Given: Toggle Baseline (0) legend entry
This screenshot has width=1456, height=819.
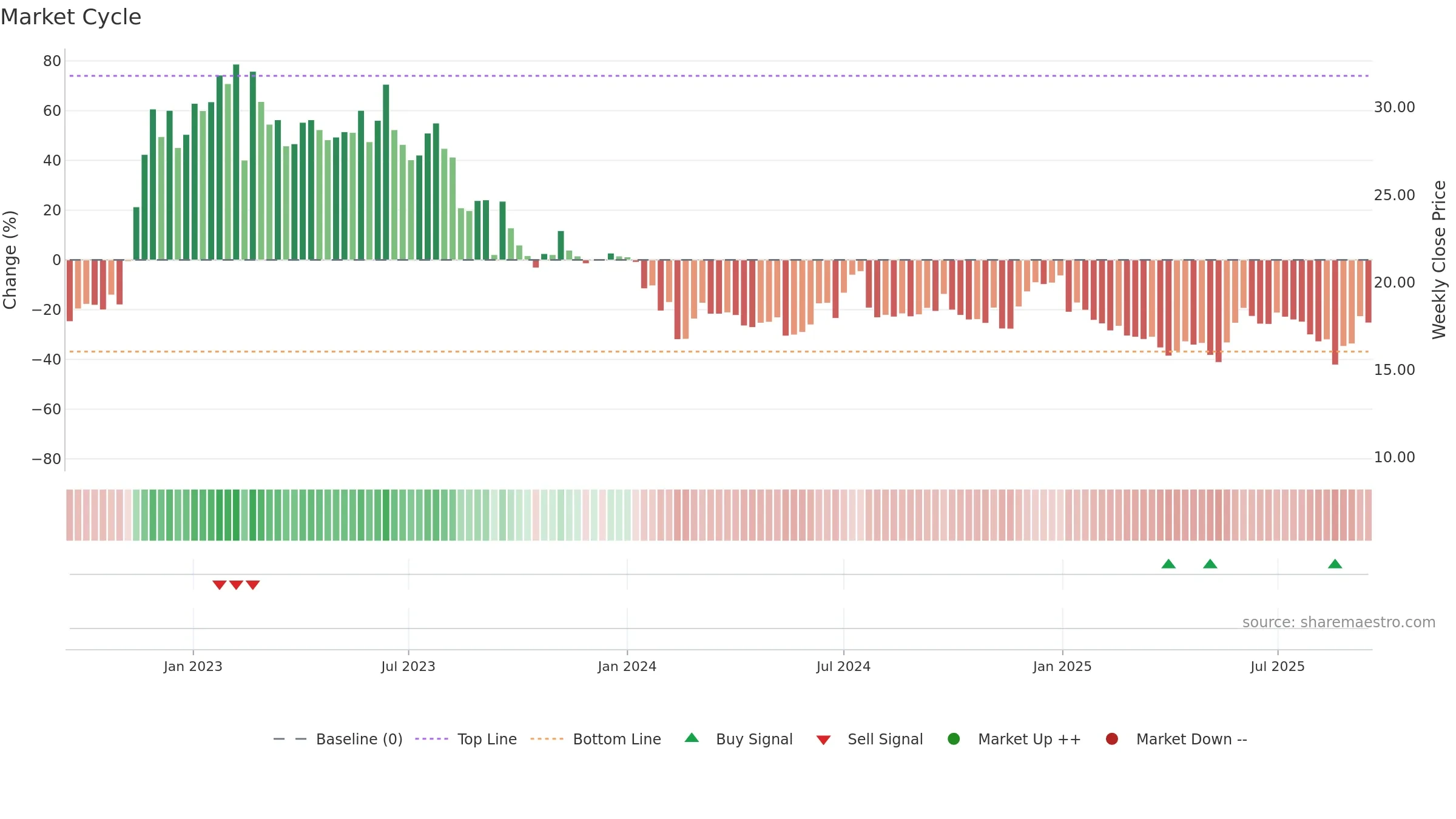Looking at the screenshot, I should coord(338,739).
